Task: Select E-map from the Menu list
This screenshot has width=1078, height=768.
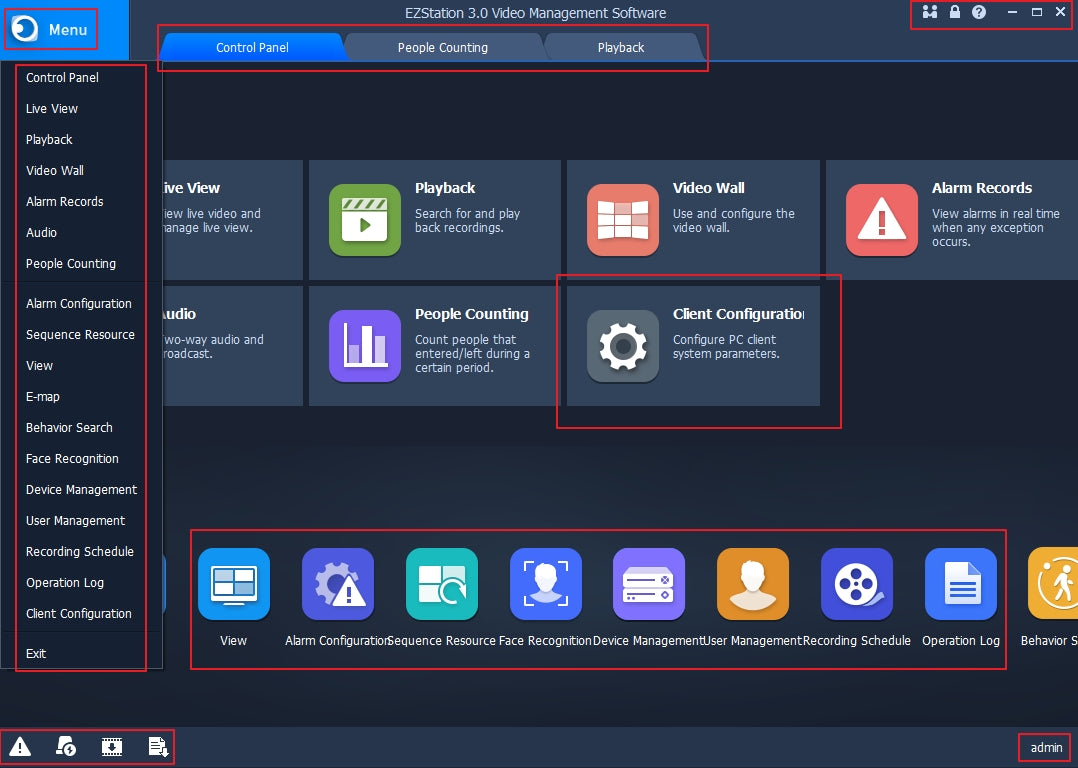Action: 43,397
